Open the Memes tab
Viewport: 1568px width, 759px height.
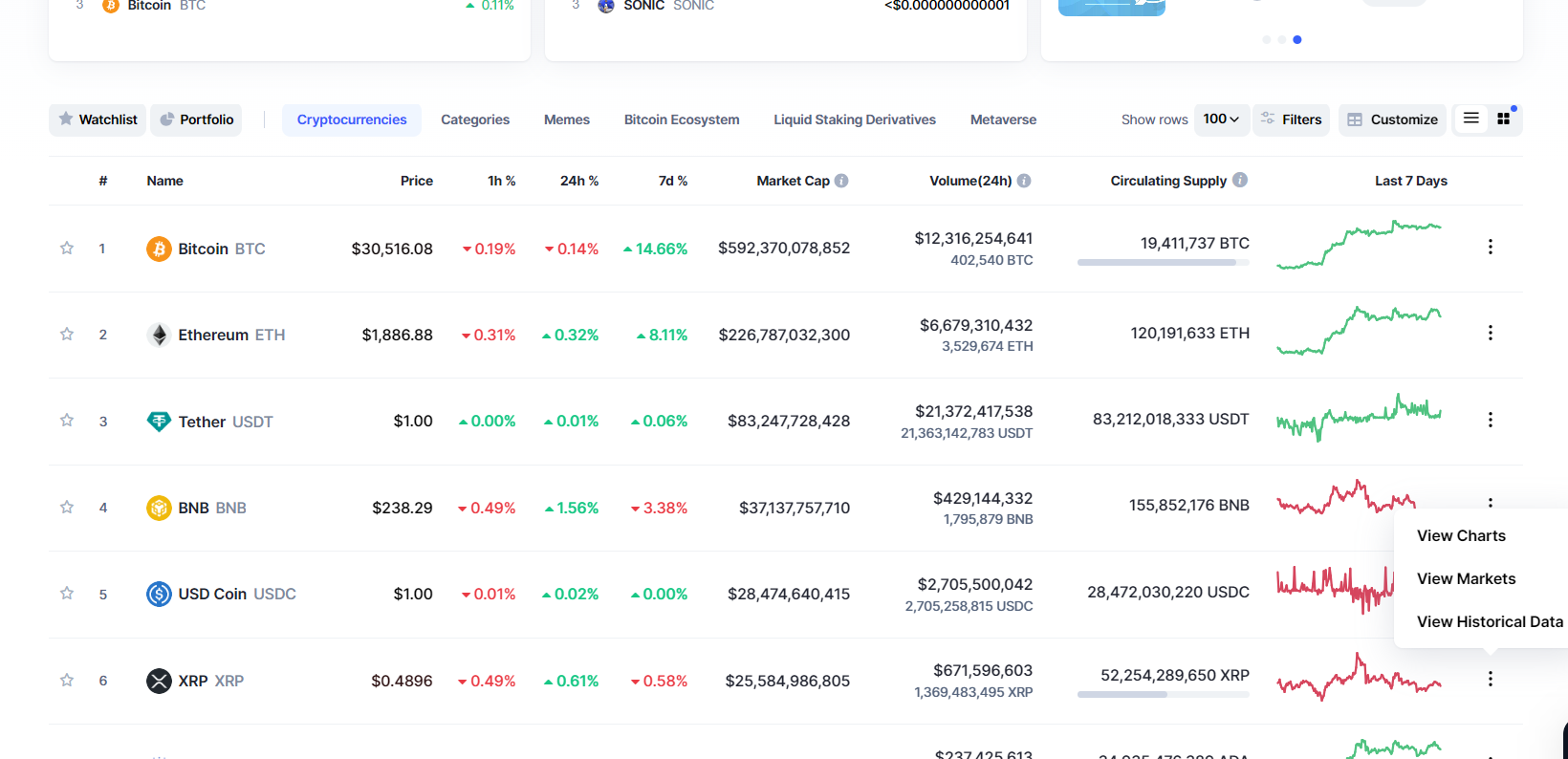(567, 119)
